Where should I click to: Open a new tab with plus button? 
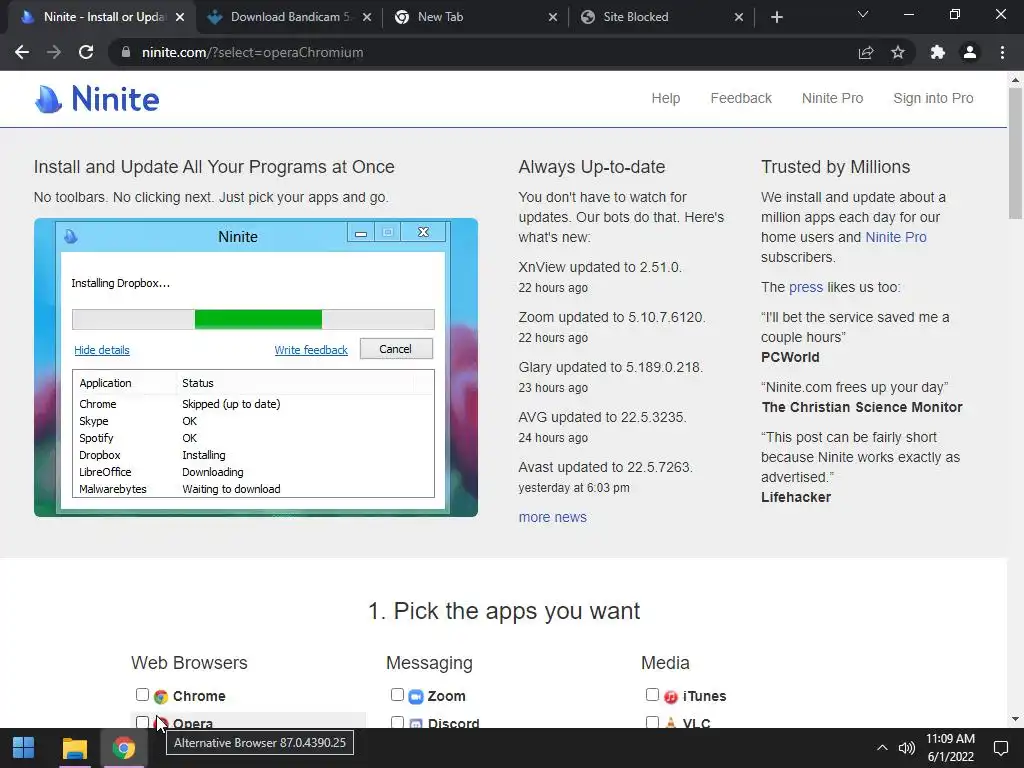point(776,17)
